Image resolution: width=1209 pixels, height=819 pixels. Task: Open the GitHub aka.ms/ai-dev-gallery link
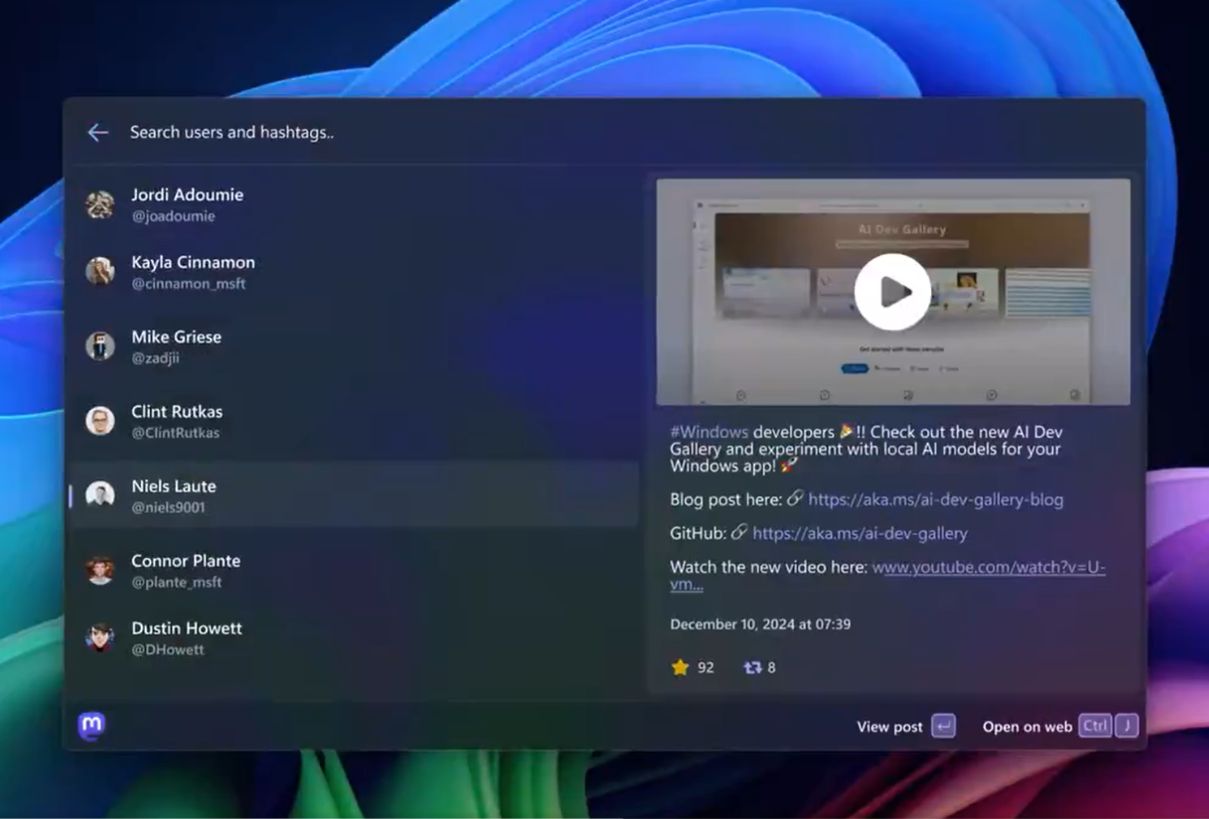(x=860, y=533)
